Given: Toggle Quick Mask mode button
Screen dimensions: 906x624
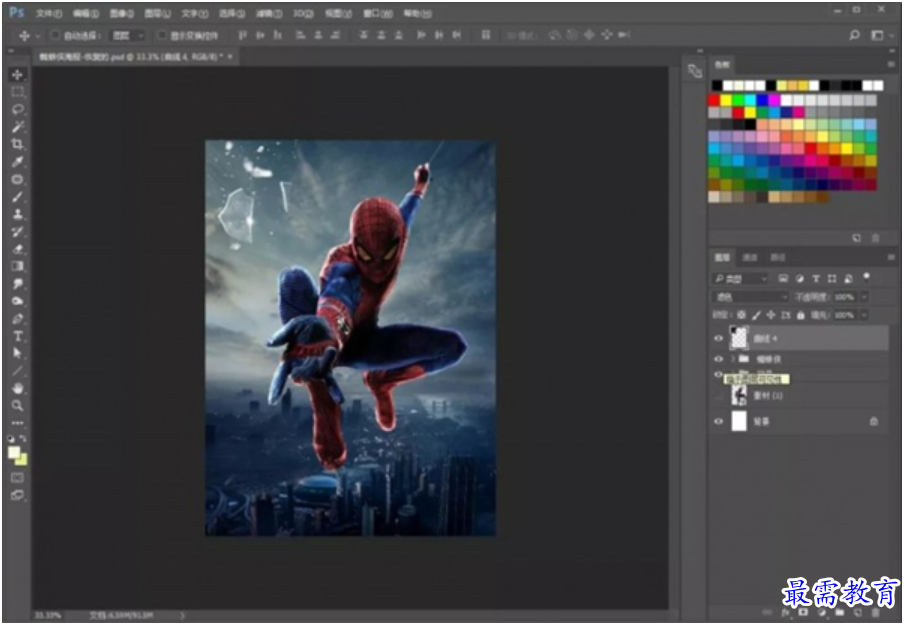Looking at the screenshot, I should [17, 477].
